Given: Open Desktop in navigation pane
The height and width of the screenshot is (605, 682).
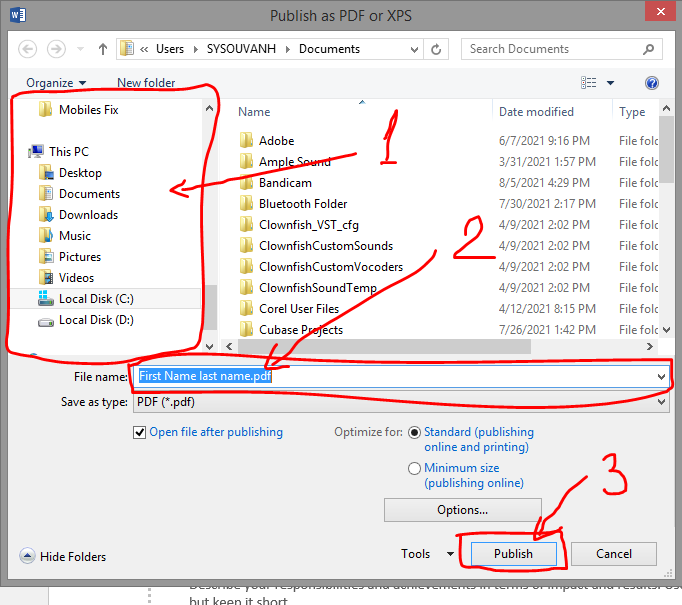Looking at the screenshot, I should 70,173.
